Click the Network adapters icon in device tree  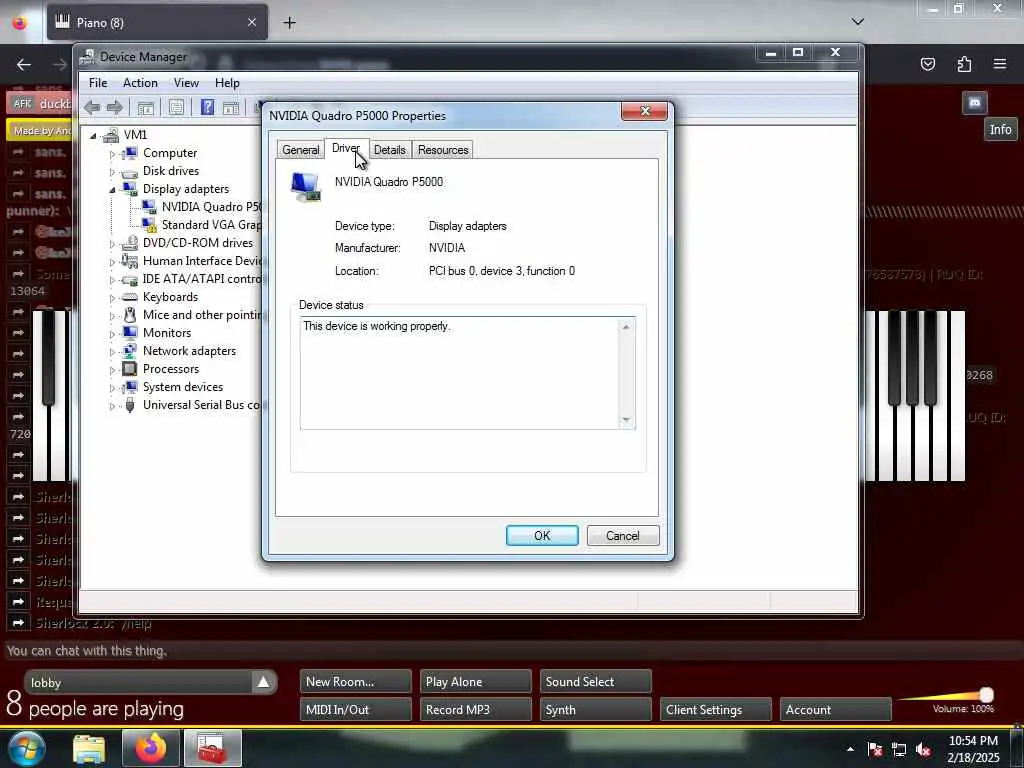click(130, 351)
